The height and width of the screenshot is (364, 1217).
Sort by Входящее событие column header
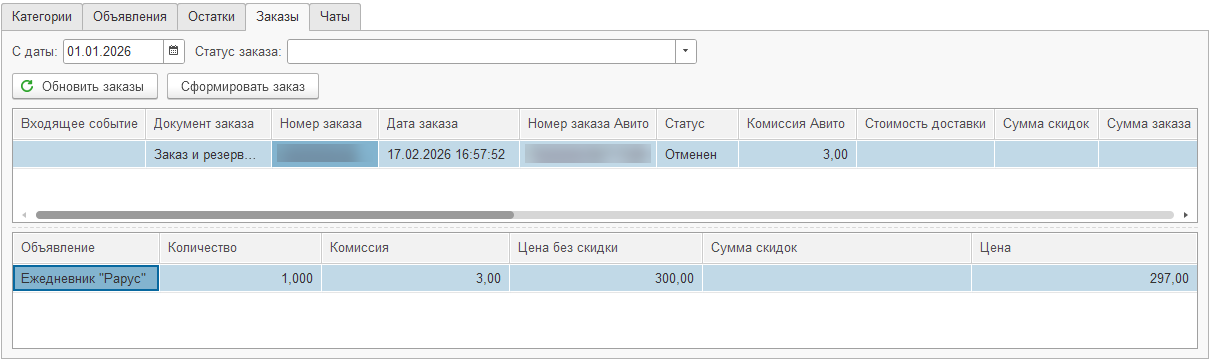[79, 124]
